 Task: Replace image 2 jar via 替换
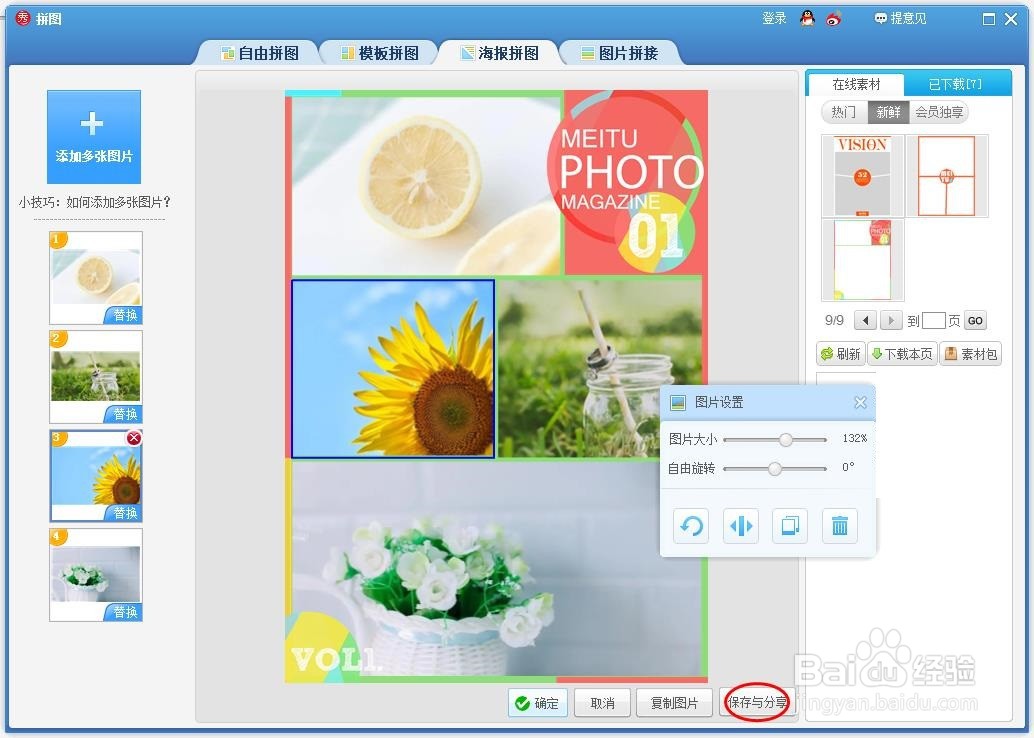pos(124,414)
